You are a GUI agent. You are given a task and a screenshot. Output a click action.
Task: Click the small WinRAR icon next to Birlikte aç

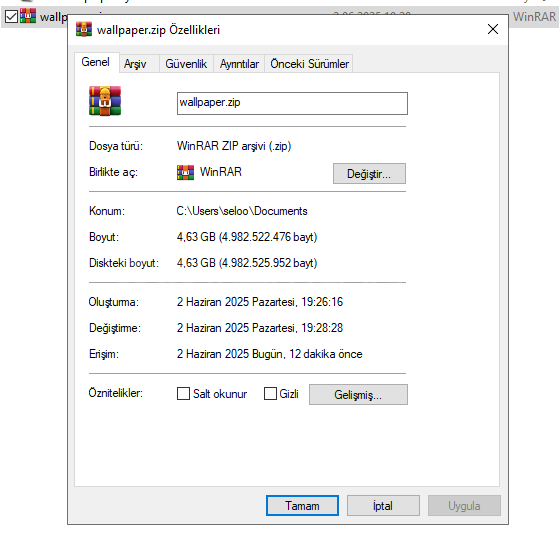tap(185, 172)
